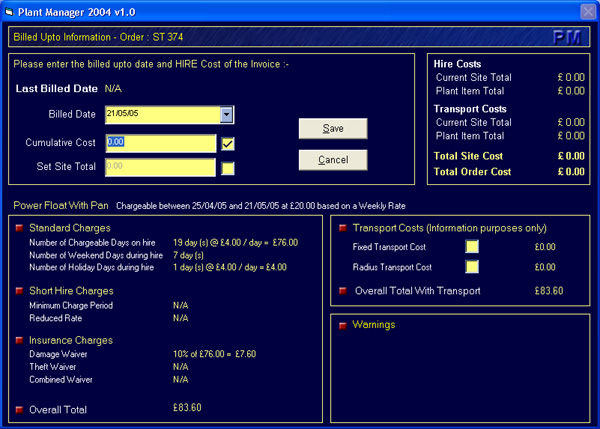The height and width of the screenshot is (429, 600).
Task: Click Hire Costs Current Site Total amount
Action: (x=571, y=77)
